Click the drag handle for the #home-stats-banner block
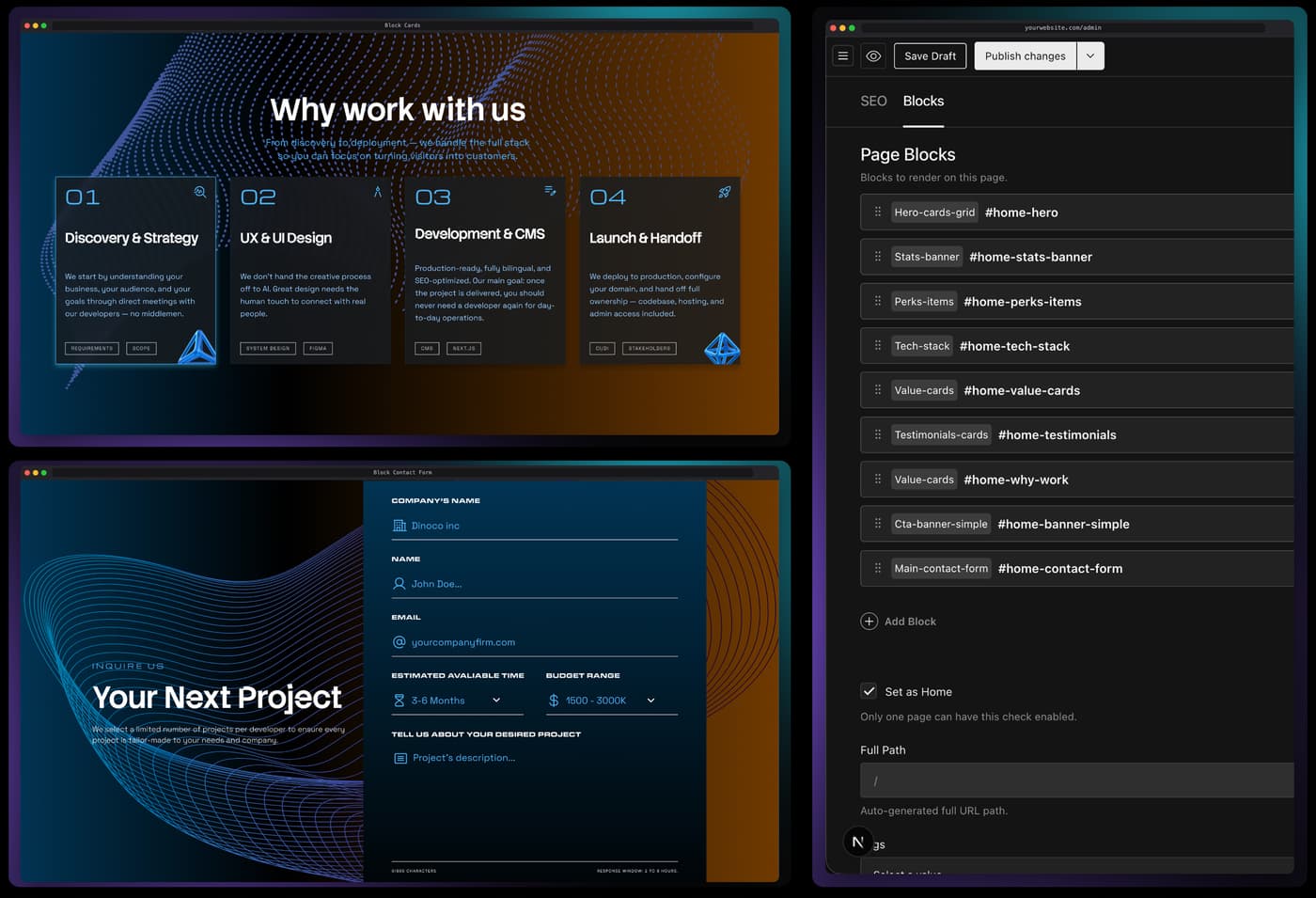This screenshot has width=1316, height=898. click(x=878, y=257)
